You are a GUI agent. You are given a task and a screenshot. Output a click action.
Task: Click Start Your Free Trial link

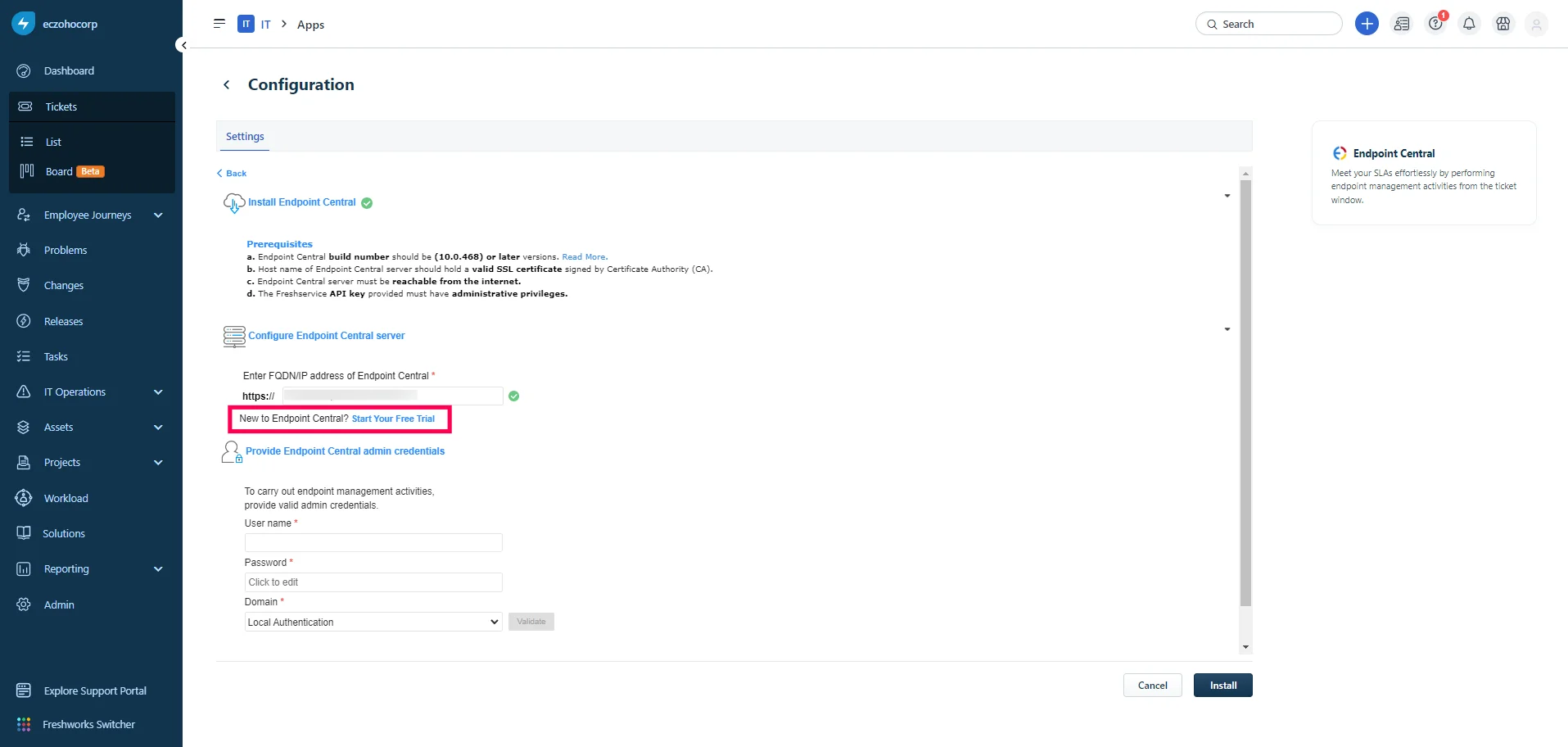coord(393,419)
